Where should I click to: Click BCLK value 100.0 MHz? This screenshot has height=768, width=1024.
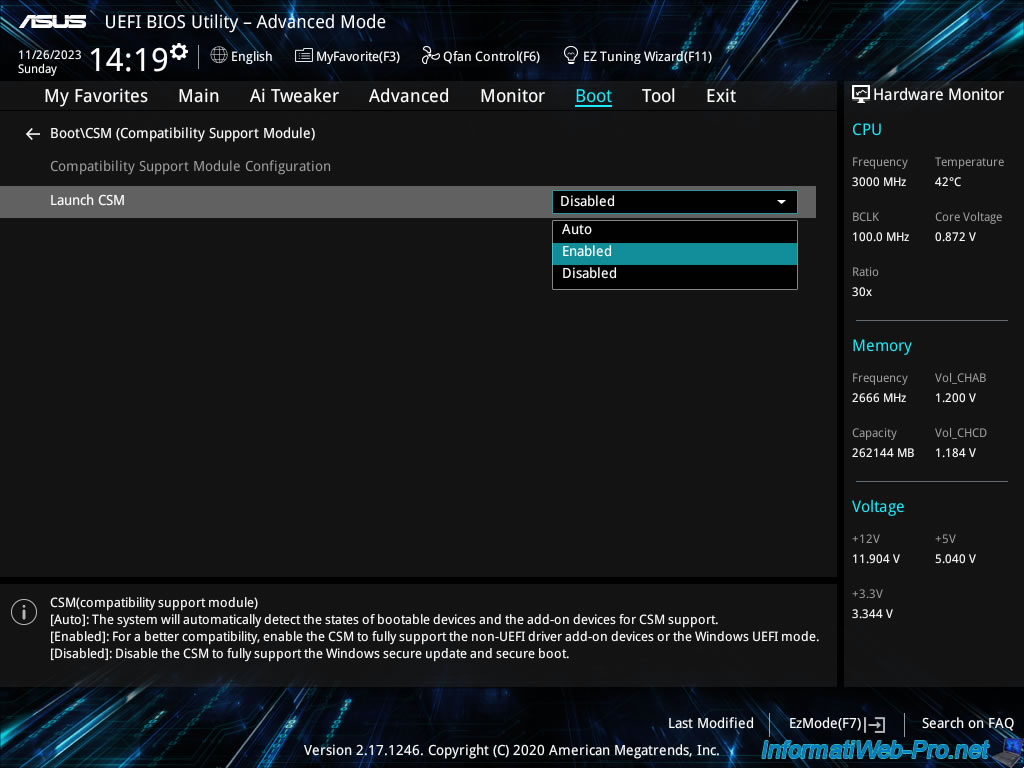880,237
